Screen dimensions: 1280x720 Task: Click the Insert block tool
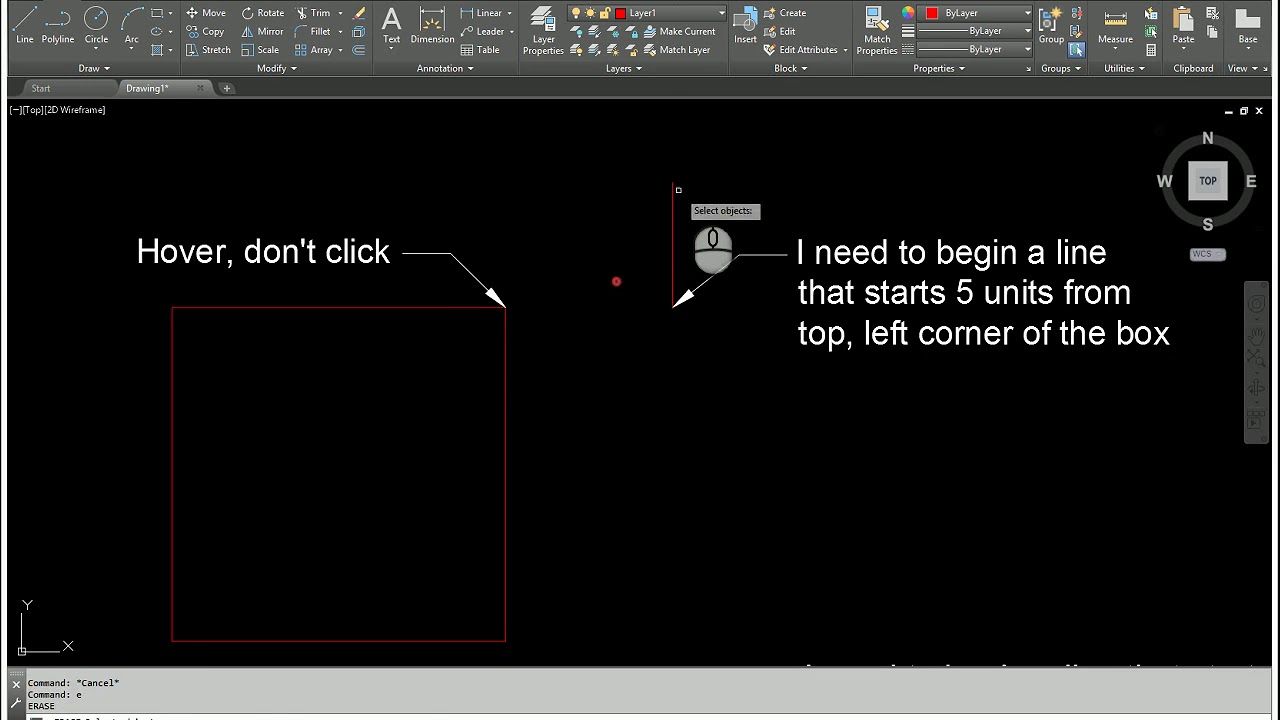[745, 25]
